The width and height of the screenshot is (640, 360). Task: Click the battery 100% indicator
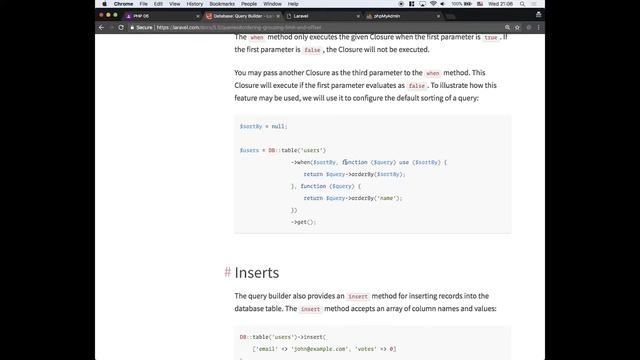[x=462, y=4]
